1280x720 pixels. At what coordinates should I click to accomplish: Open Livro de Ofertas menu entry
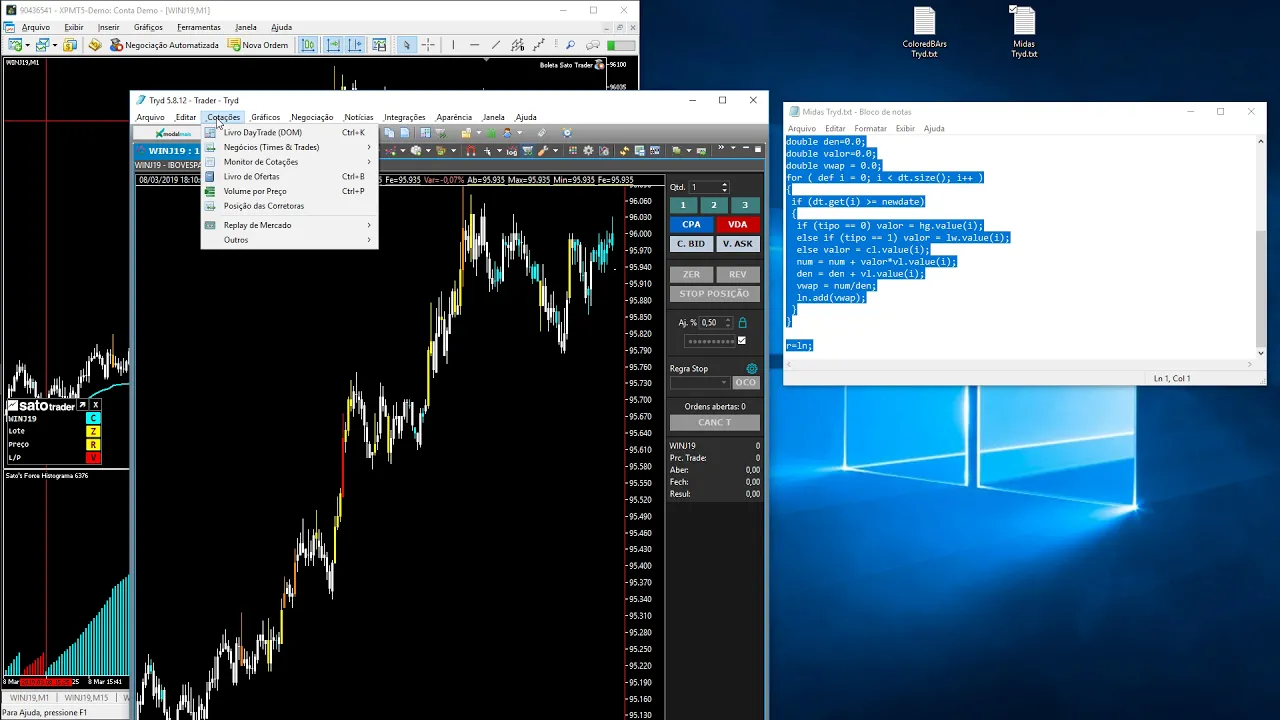[290, 177]
